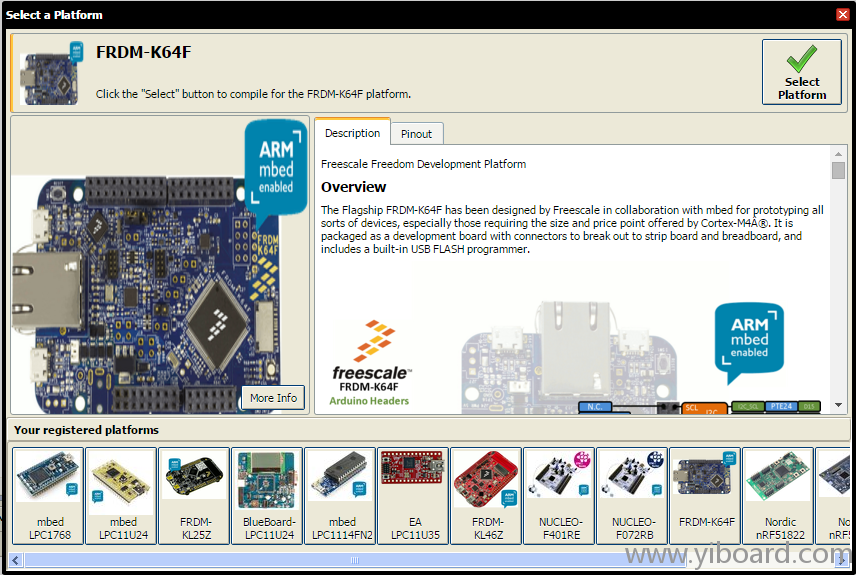Select the FRDM-KL25Z platform
The image size is (856, 575).
tap(194, 496)
